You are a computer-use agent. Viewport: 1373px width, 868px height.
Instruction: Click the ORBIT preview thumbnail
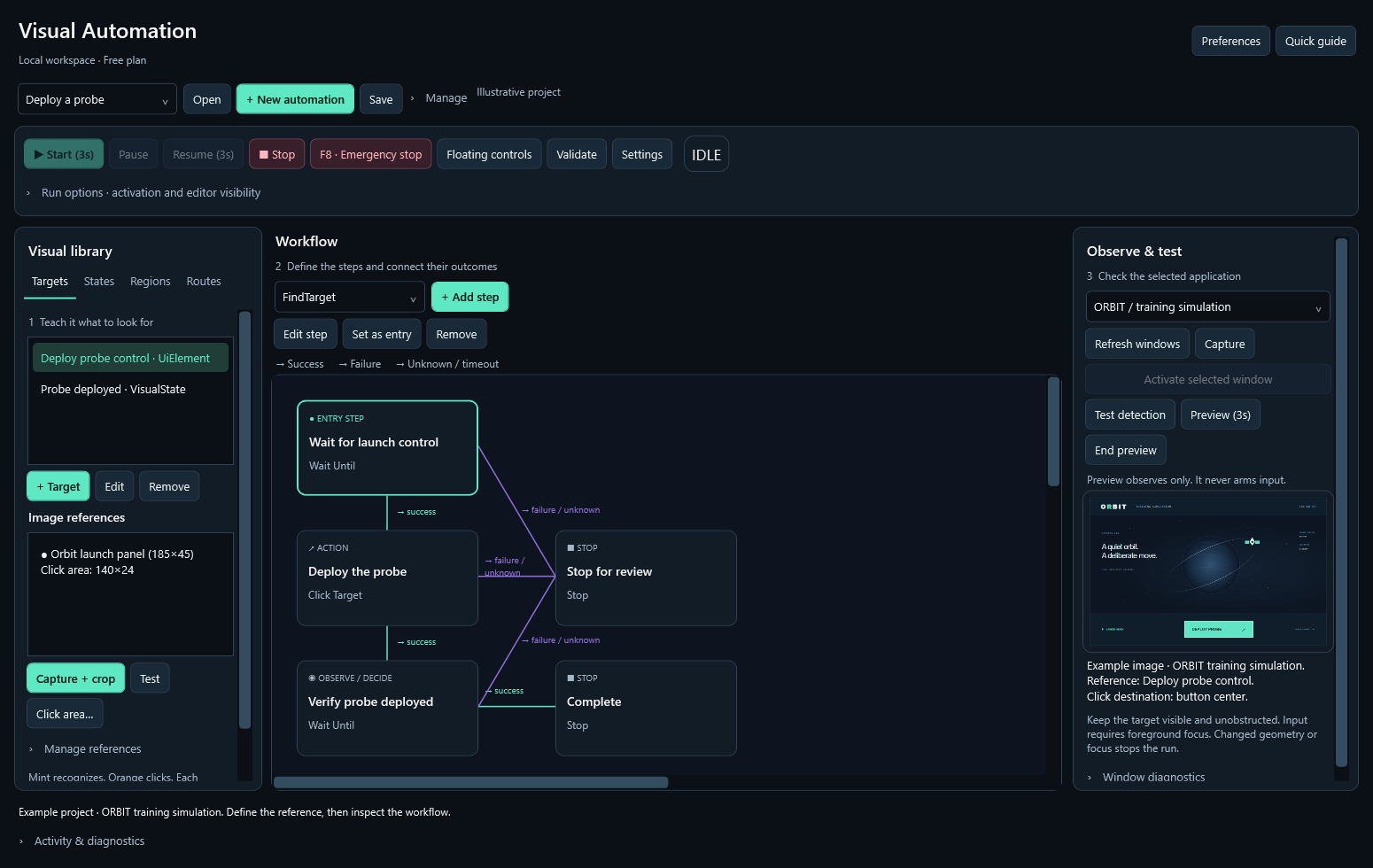tap(1208, 571)
